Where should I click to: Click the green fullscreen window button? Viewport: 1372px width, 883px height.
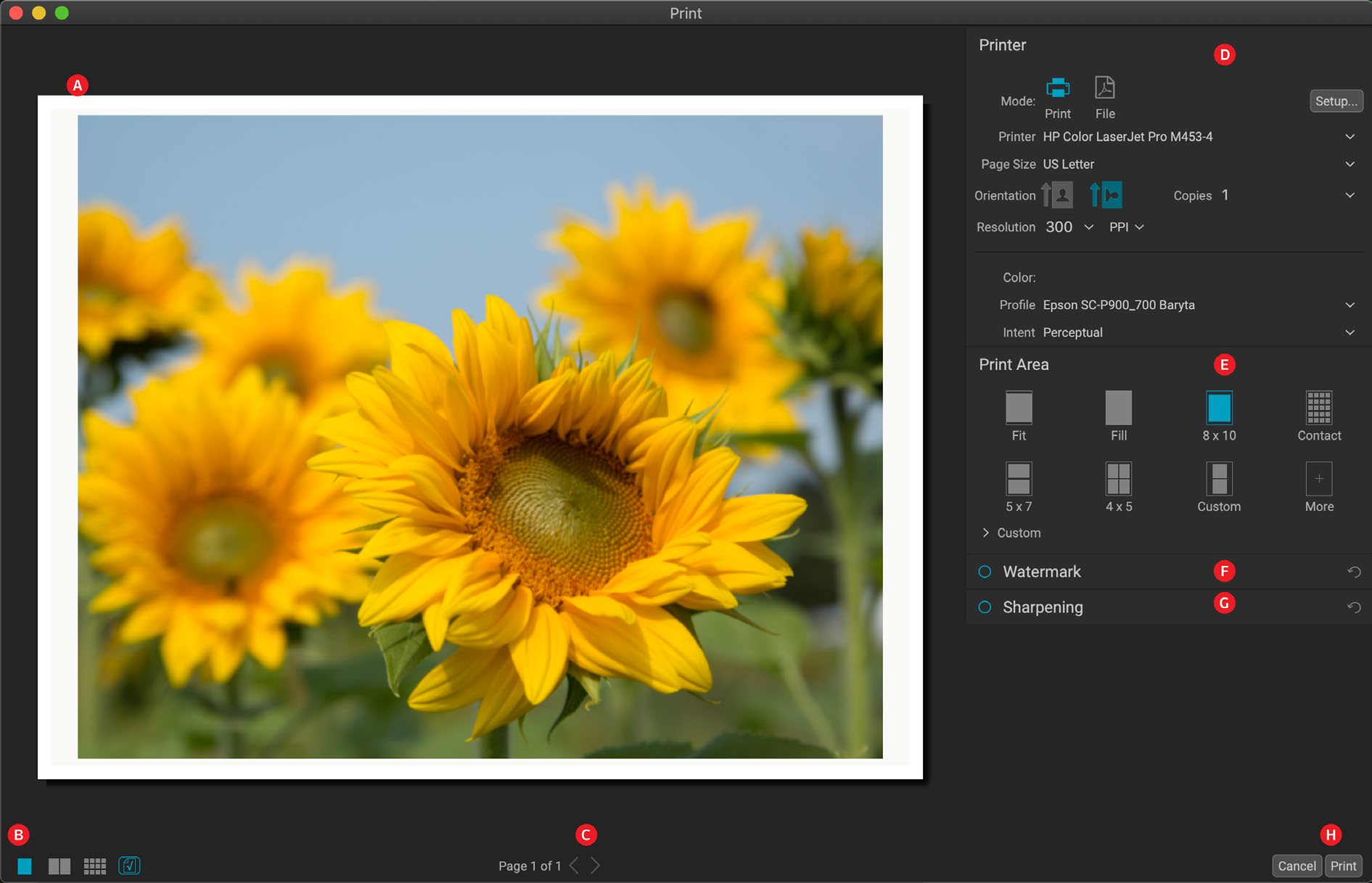[x=62, y=13]
